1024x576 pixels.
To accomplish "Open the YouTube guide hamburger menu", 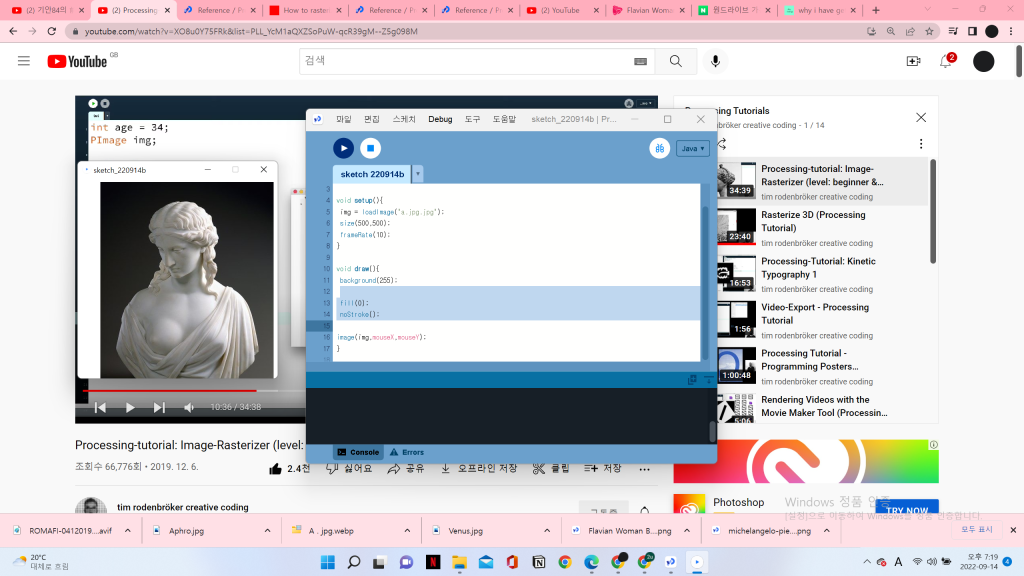I will coord(24,61).
